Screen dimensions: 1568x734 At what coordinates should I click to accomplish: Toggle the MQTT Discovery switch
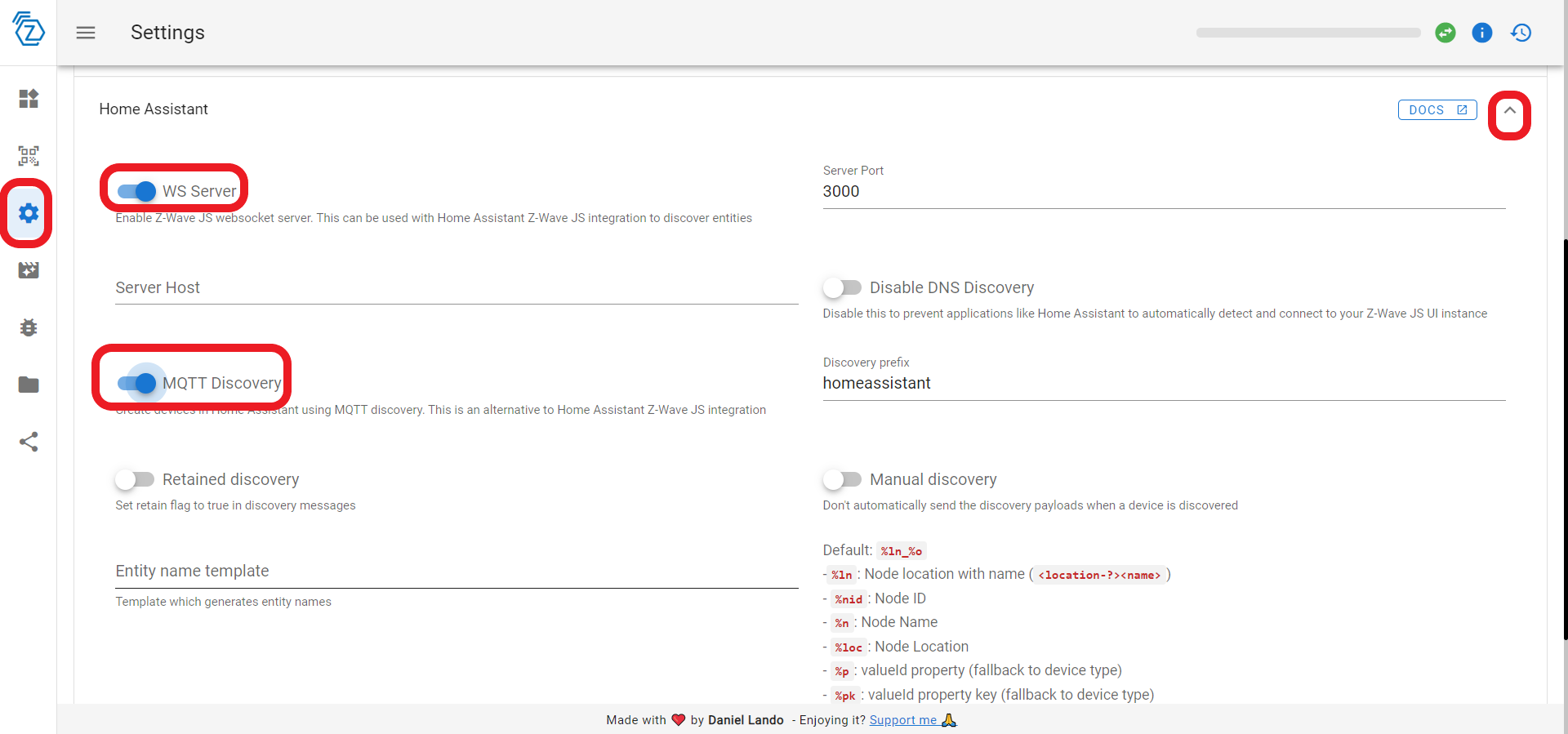136,383
